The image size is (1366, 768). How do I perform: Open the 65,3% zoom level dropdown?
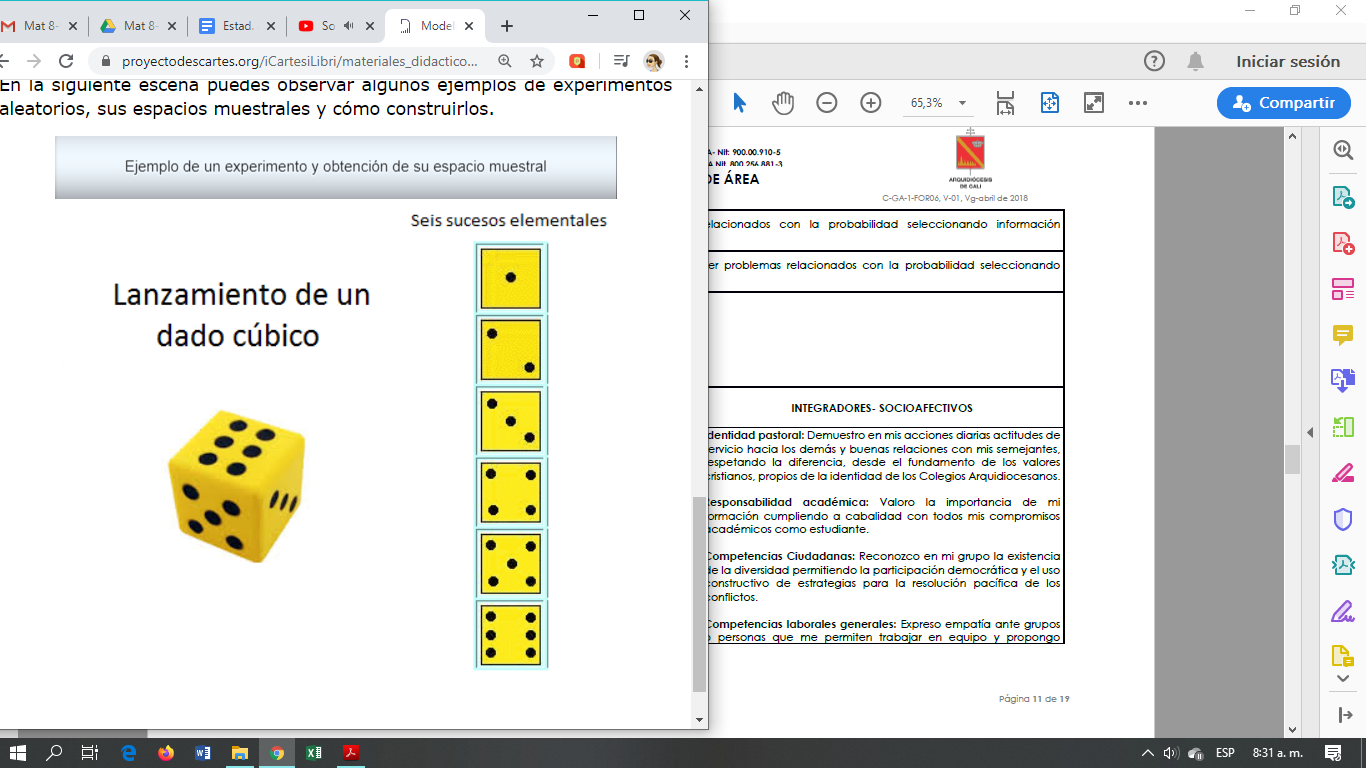pyautogui.click(x=938, y=103)
